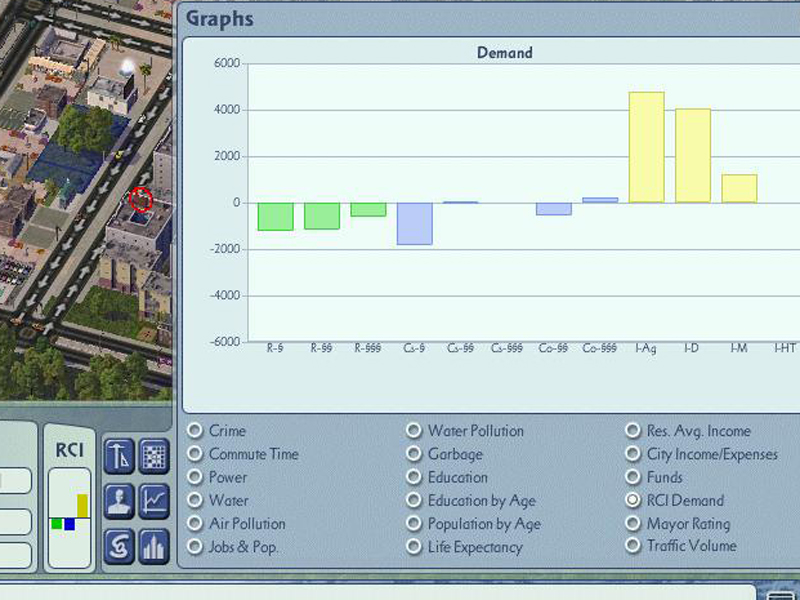
Task: Click the red circle marker on the city map
Action: tap(140, 200)
